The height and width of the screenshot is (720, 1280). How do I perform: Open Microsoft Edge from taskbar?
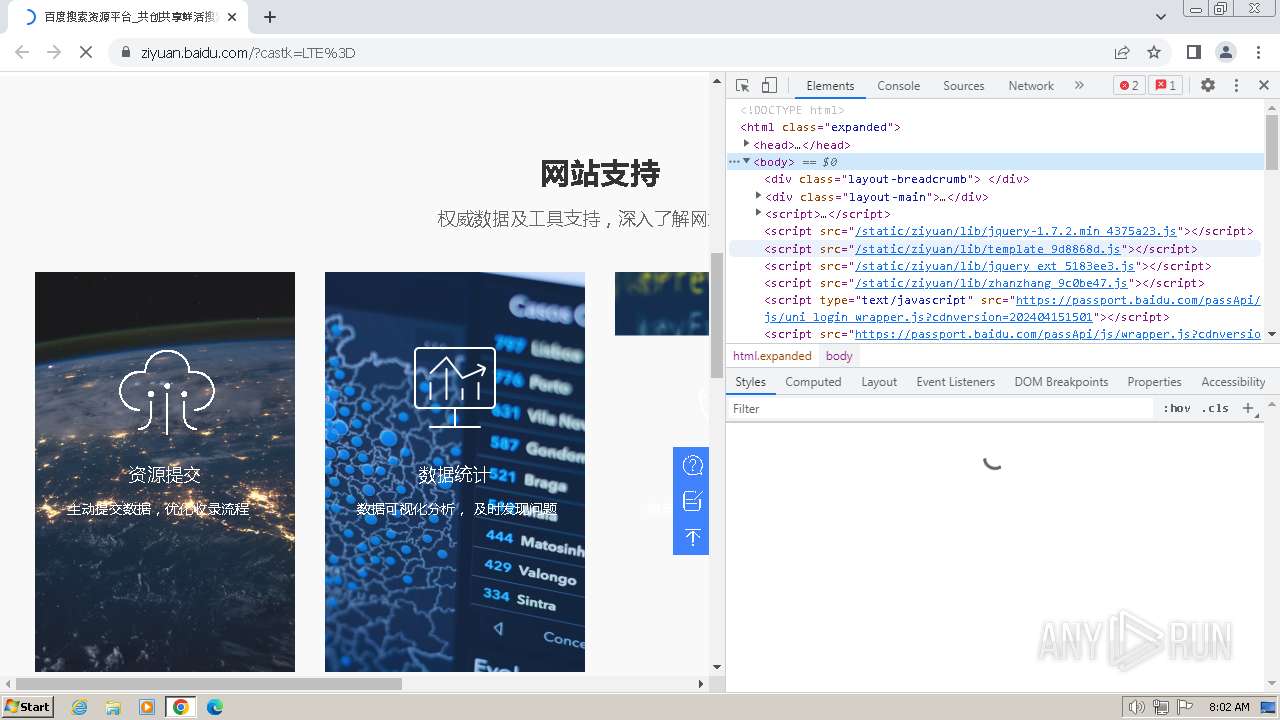click(x=214, y=707)
